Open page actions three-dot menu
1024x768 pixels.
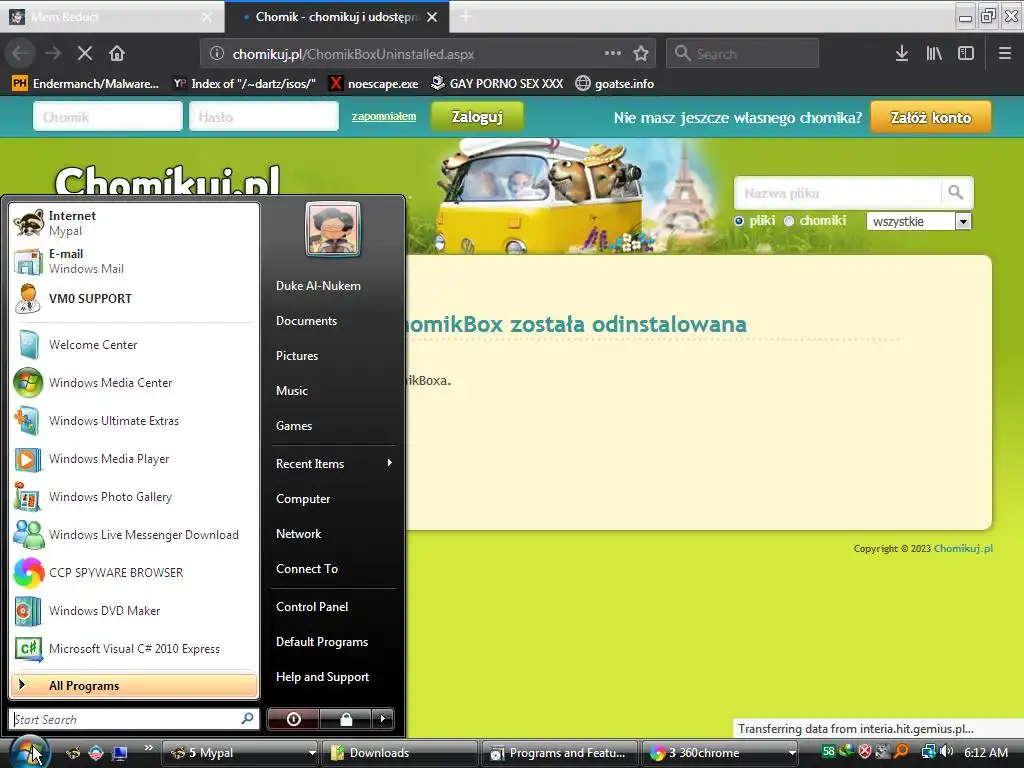[x=613, y=53]
